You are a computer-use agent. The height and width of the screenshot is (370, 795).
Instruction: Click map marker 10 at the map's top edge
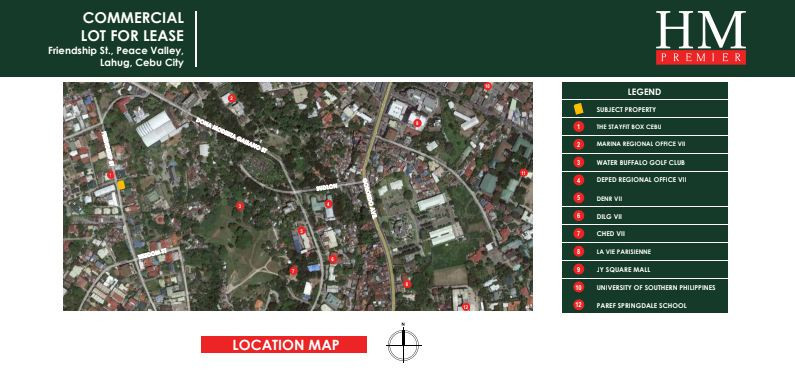[487, 86]
